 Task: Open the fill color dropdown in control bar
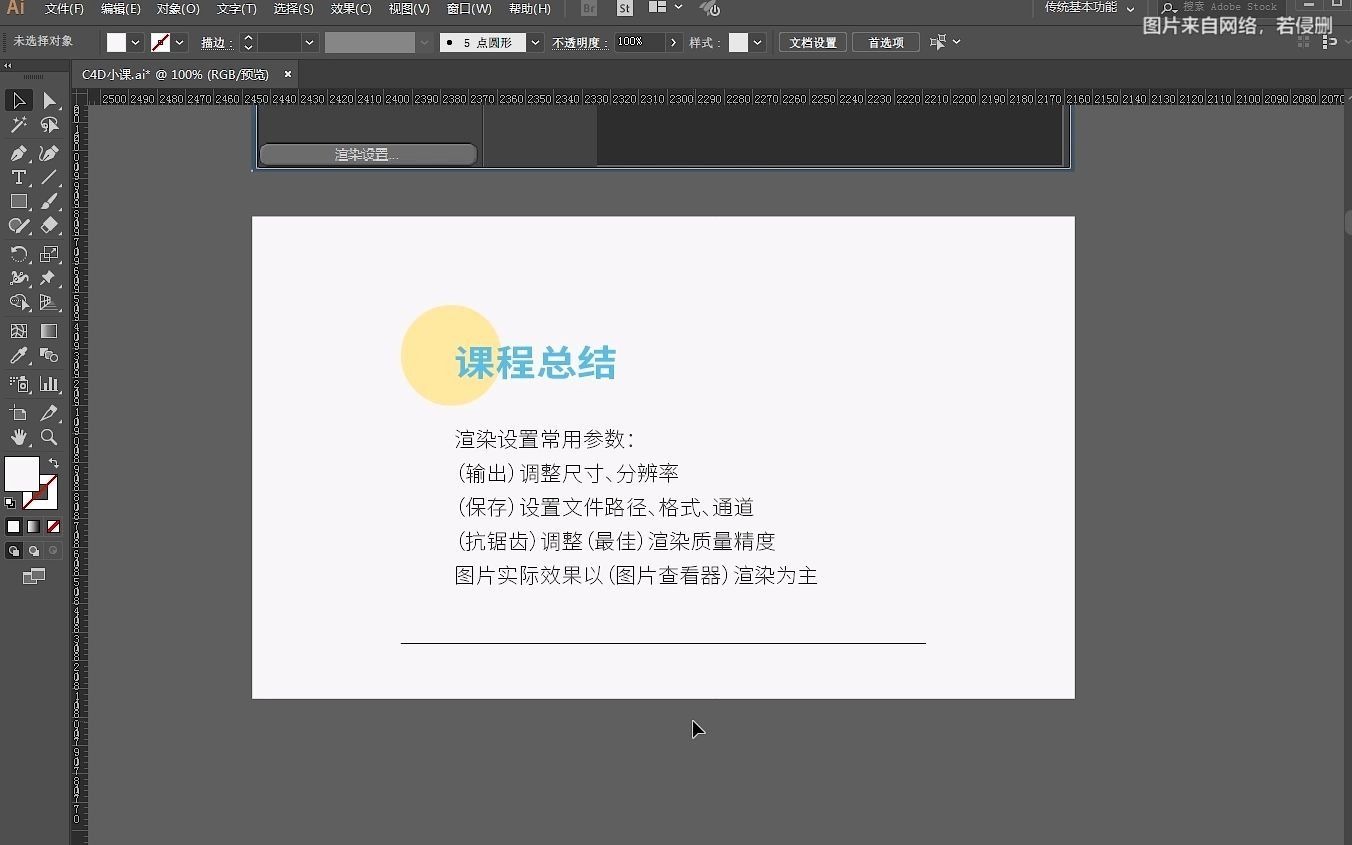[136, 42]
